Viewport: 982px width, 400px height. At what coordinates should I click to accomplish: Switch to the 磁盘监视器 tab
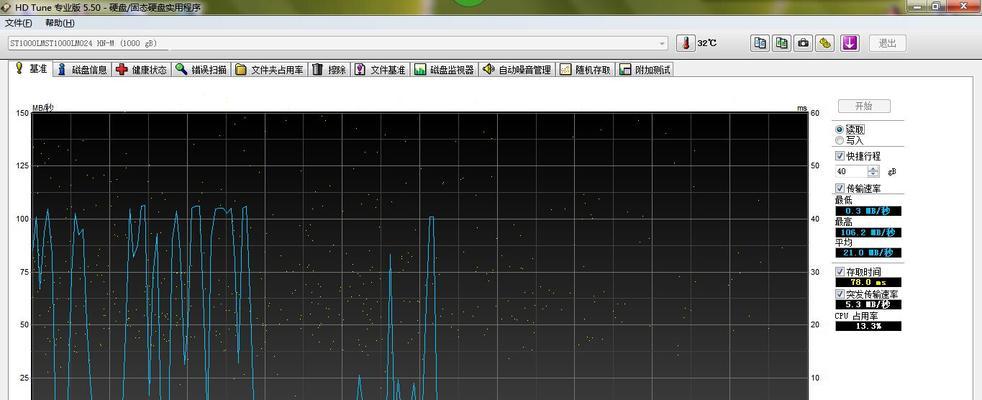click(444, 69)
